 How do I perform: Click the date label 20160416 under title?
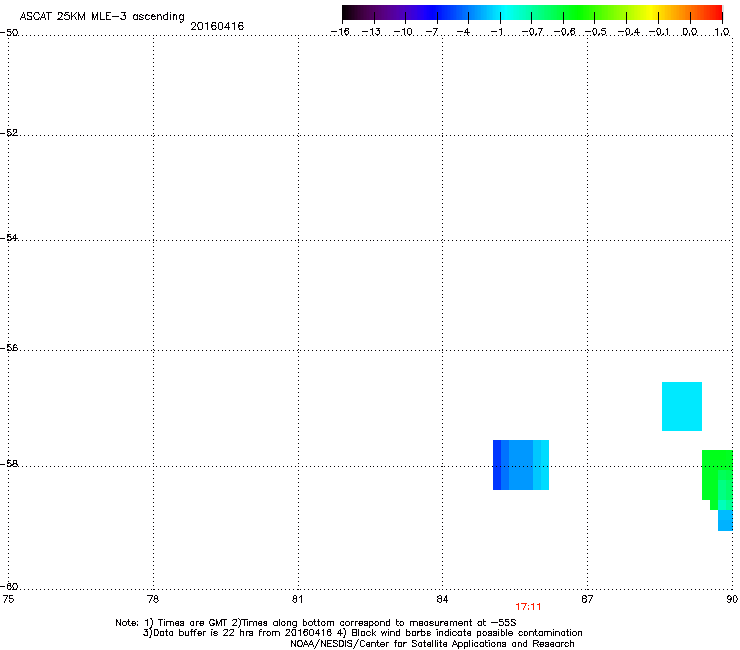click(217, 26)
